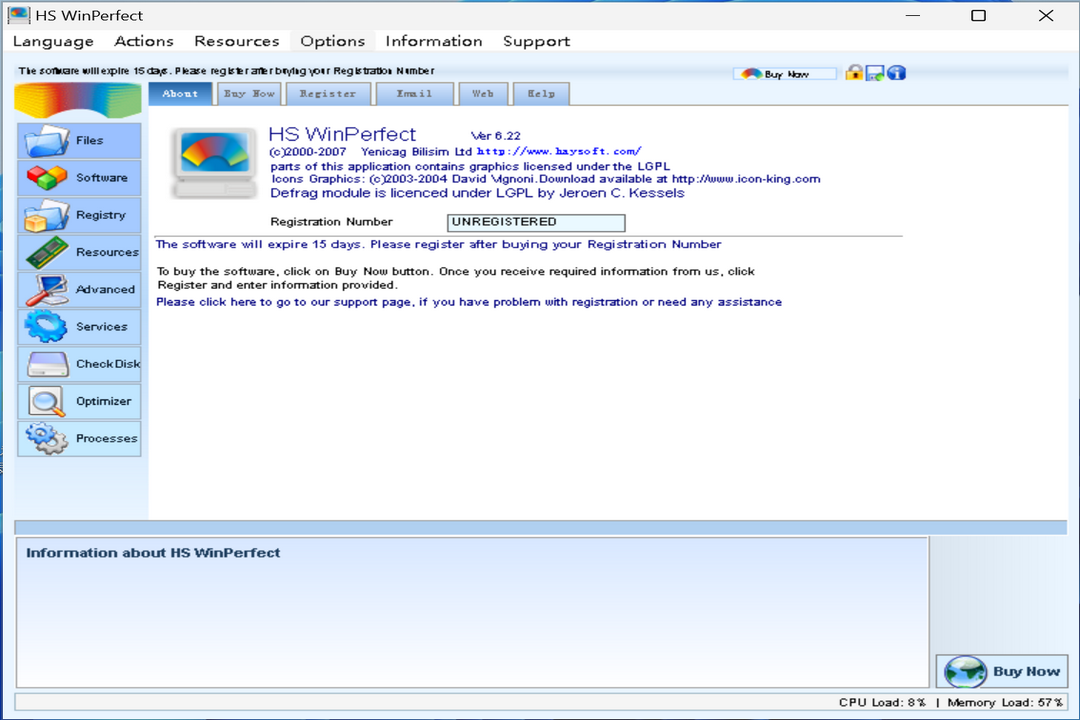1080x720 pixels.
Task: Open the haysoft.com website link
Action: pos(558,152)
